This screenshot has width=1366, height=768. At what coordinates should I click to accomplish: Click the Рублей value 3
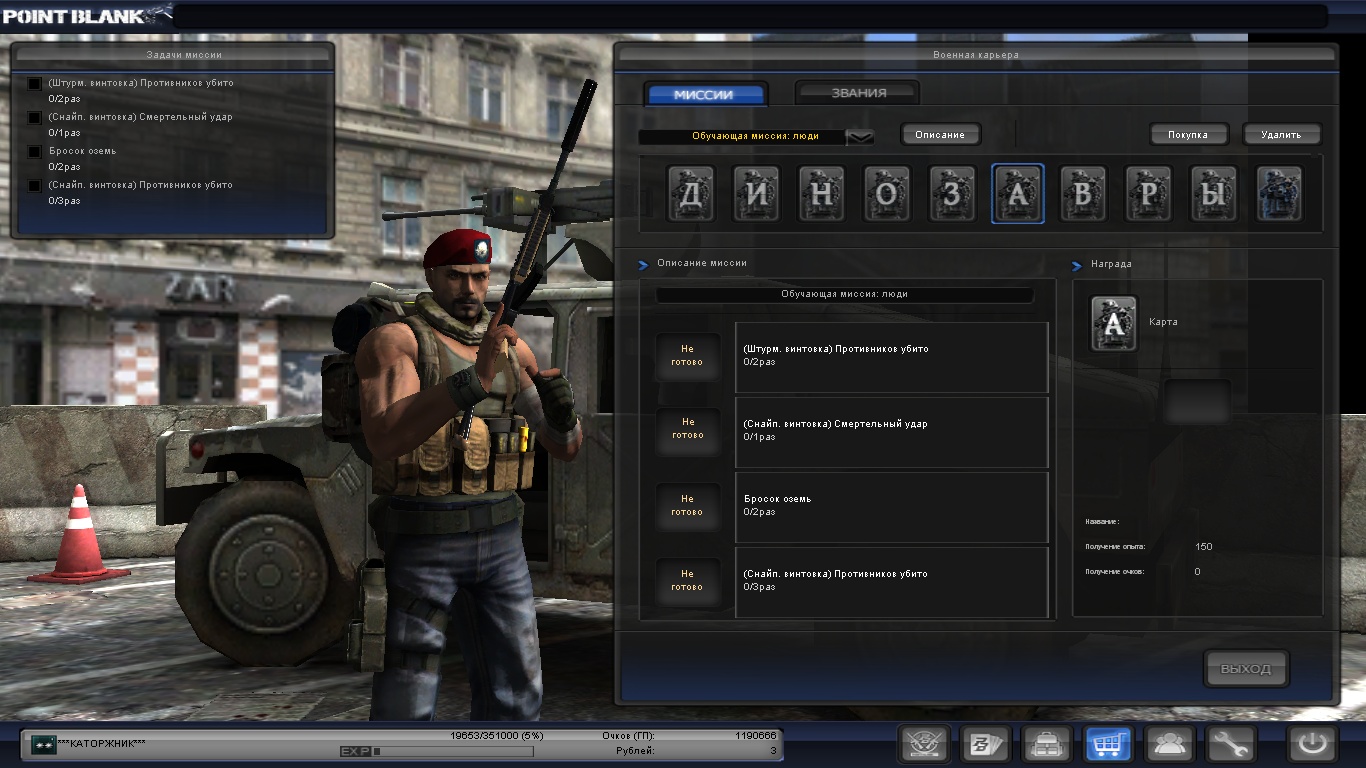coord(773,750)
